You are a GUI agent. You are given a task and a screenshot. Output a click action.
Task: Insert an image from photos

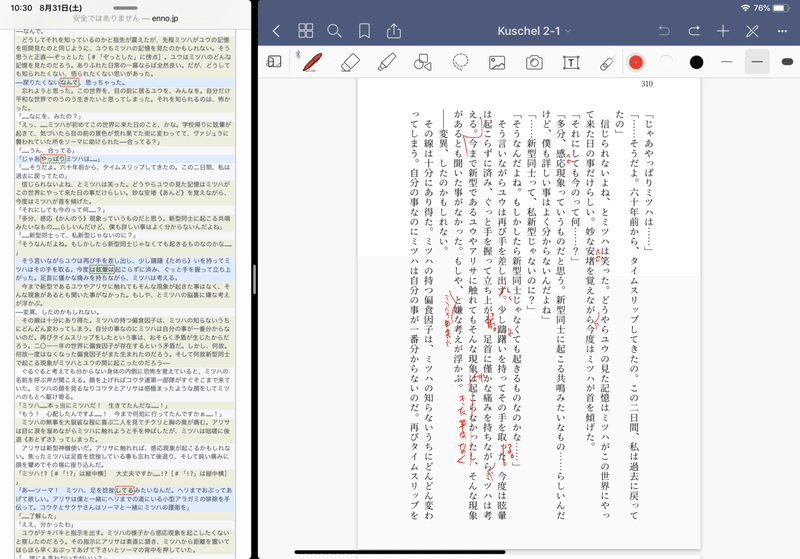point(497,63)
